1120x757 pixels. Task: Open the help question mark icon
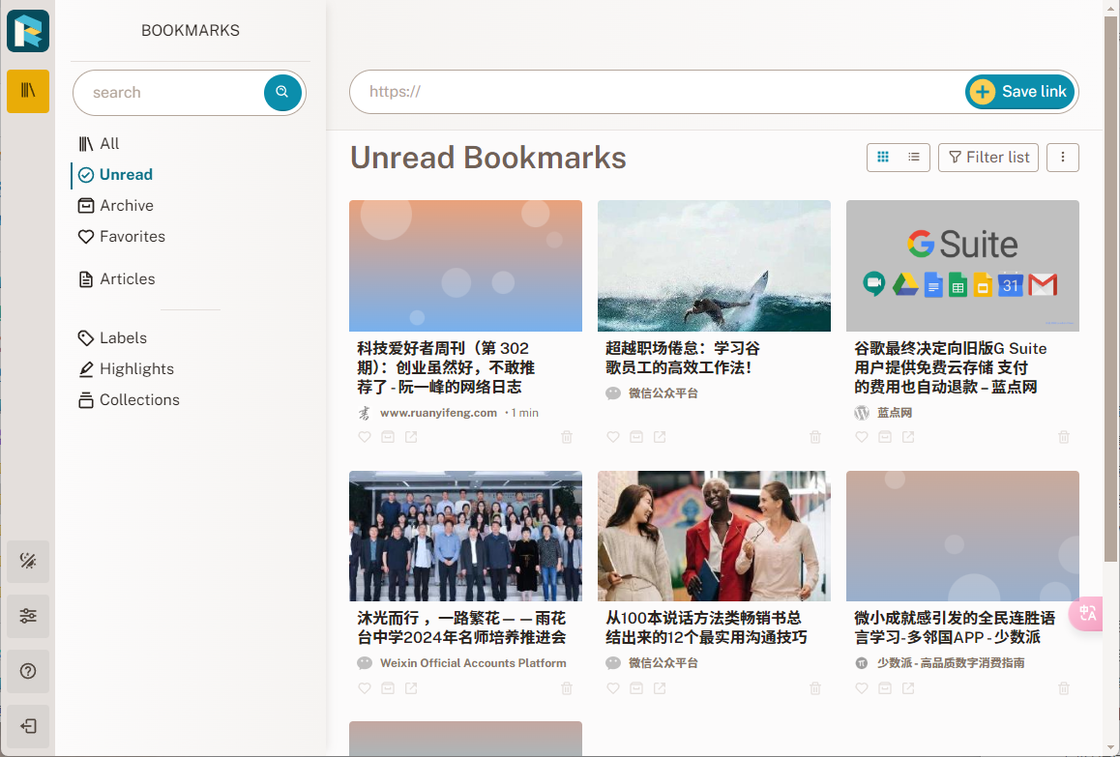point(28,671)
